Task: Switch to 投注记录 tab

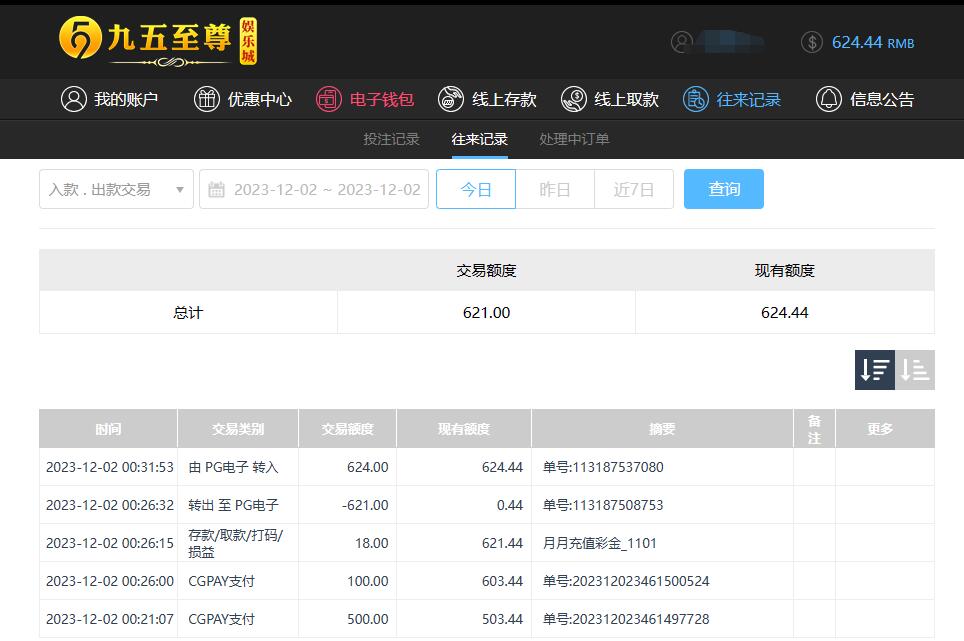Action: tap(391, 139)
